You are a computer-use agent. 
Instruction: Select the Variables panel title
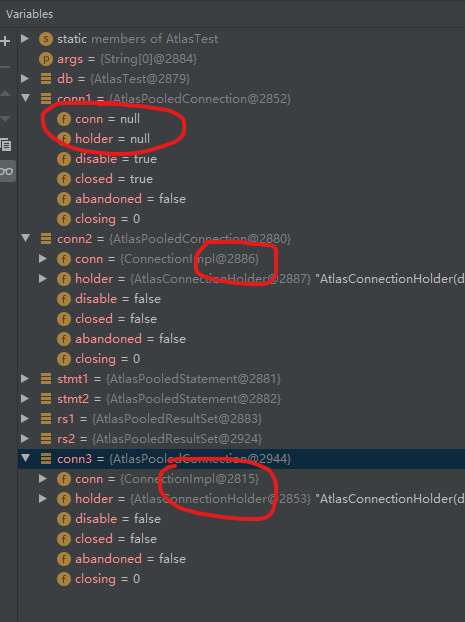30,14
